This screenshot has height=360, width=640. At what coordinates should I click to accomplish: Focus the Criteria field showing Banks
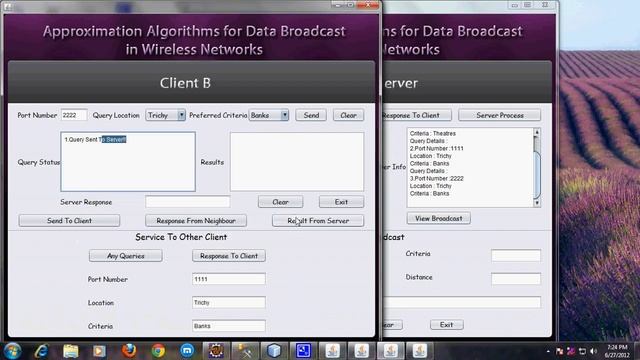229,326
